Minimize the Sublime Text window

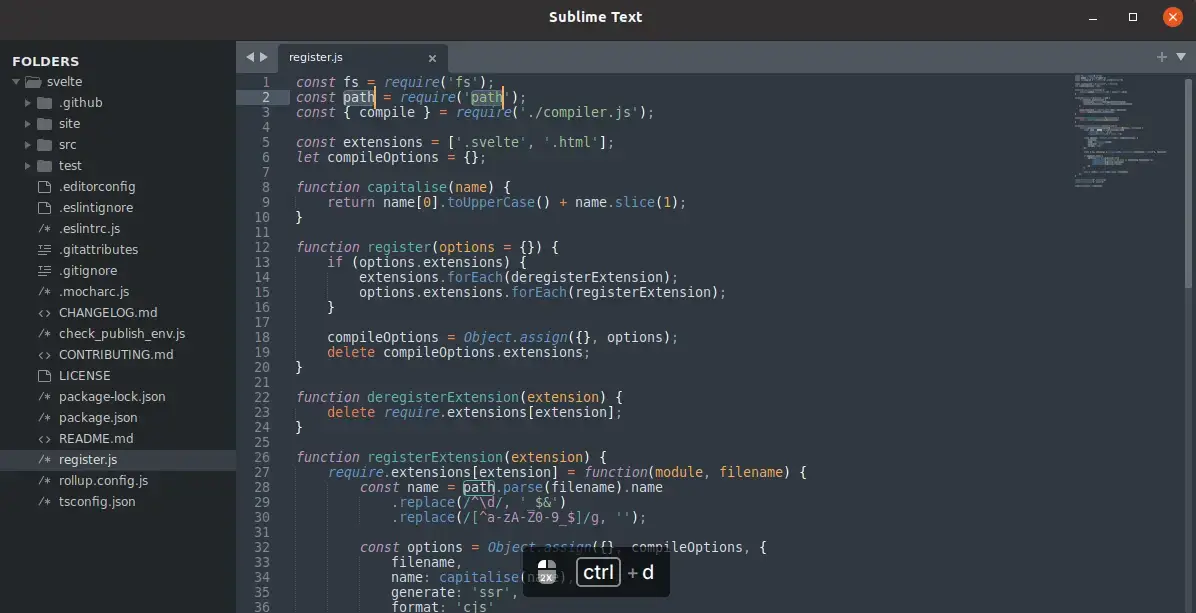coord(1093,17)
